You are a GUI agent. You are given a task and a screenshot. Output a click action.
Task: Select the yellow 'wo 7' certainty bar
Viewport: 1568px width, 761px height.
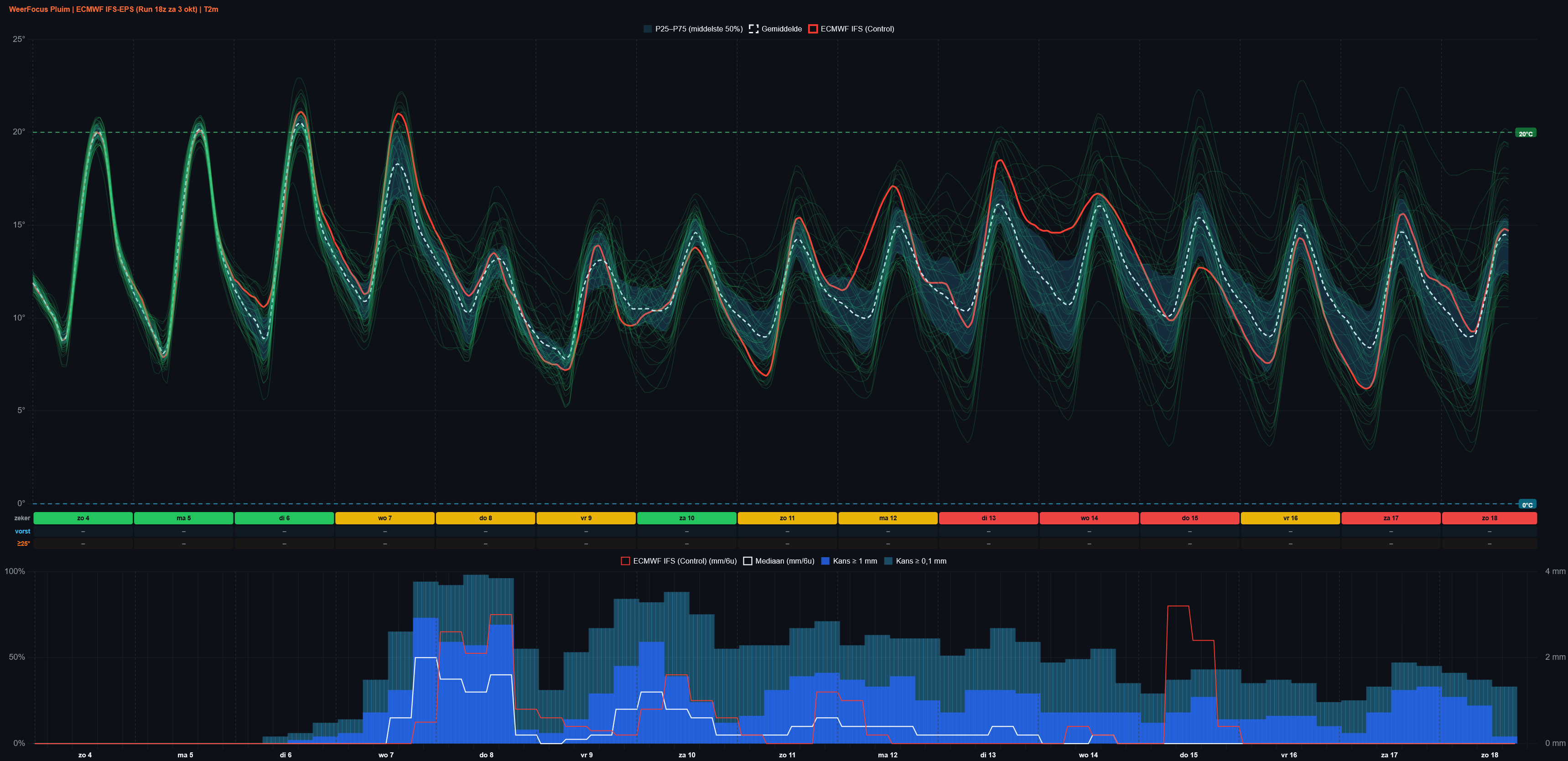(384, 518)
